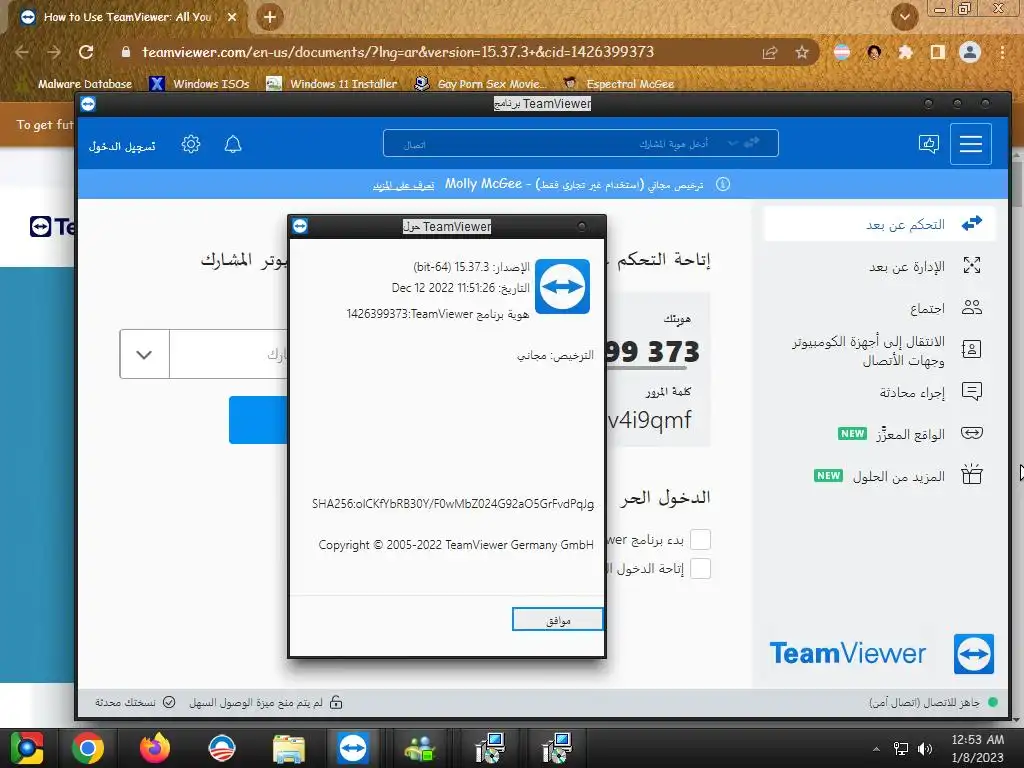The height and width of the screenshot is (768, 1024).
Task: Click the easy access lock status icon
Action: 336,703
